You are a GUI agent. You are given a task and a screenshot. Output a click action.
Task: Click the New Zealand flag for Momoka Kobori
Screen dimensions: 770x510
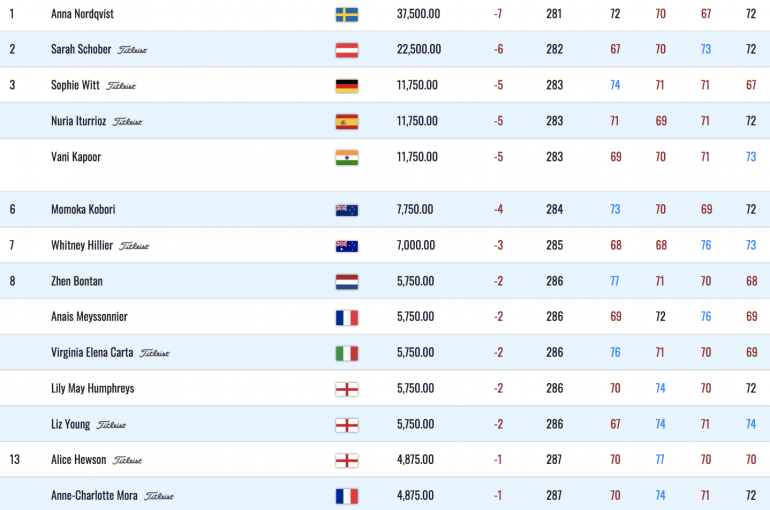347,211
